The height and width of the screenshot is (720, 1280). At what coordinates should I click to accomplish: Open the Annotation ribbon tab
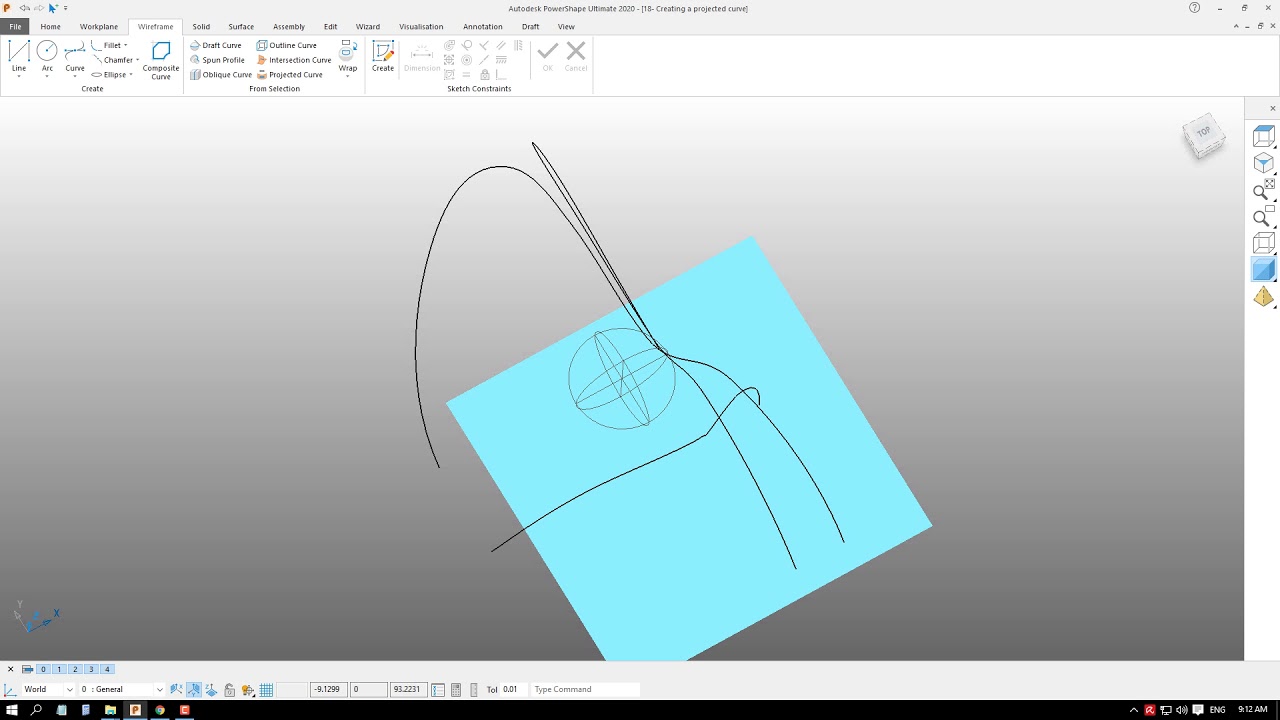pos(483,27)
